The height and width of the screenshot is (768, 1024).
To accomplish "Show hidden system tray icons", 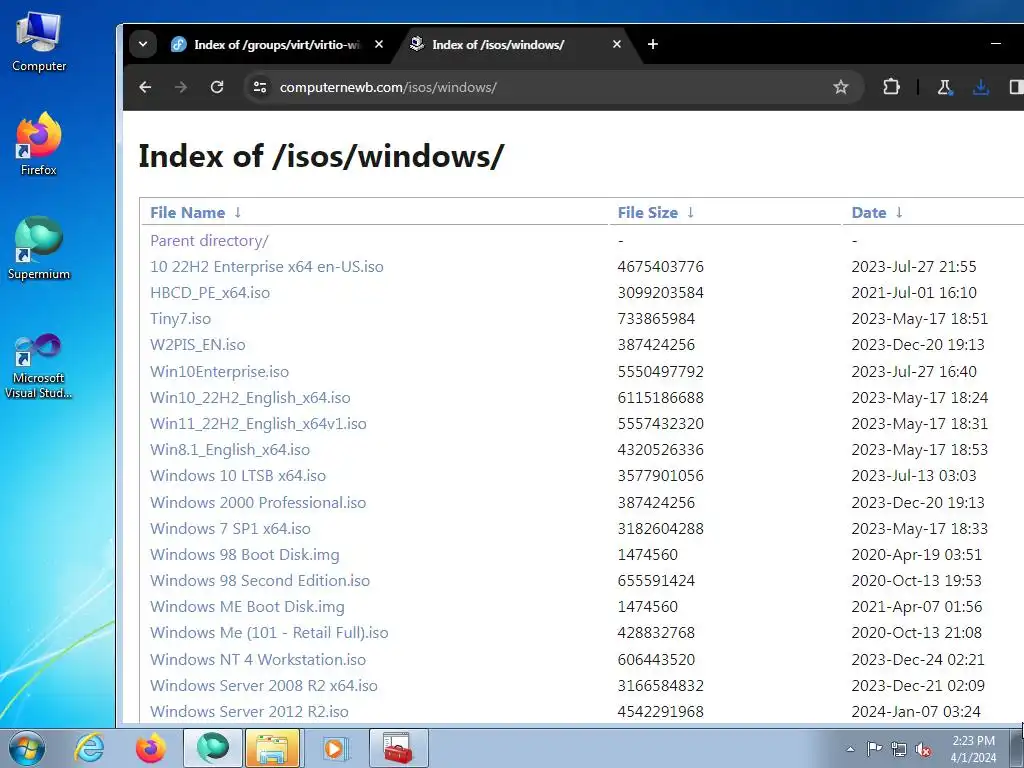I will (x=850, y=749).
